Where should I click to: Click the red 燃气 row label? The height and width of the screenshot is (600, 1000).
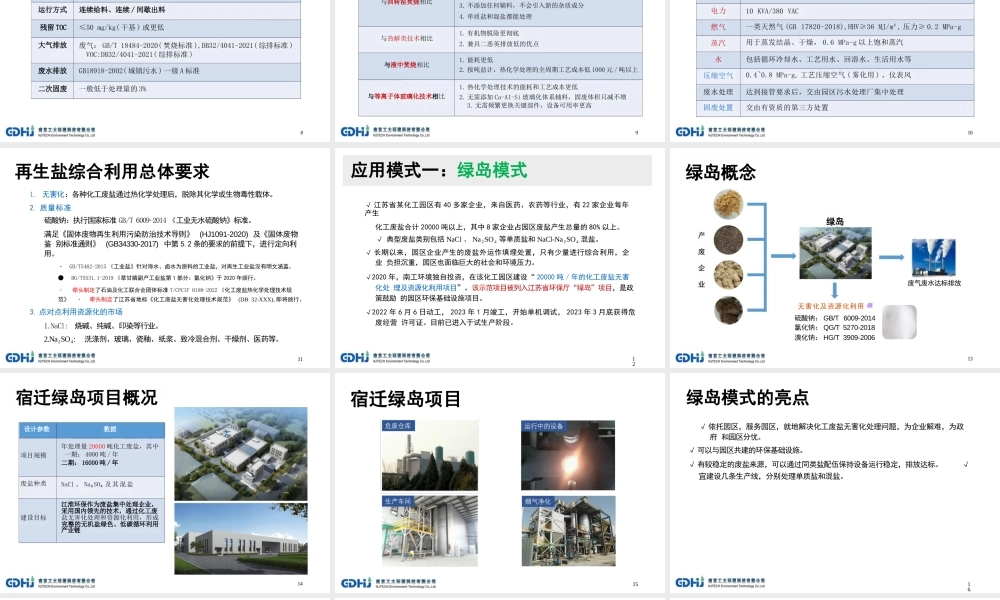click(x=718, y=27)
